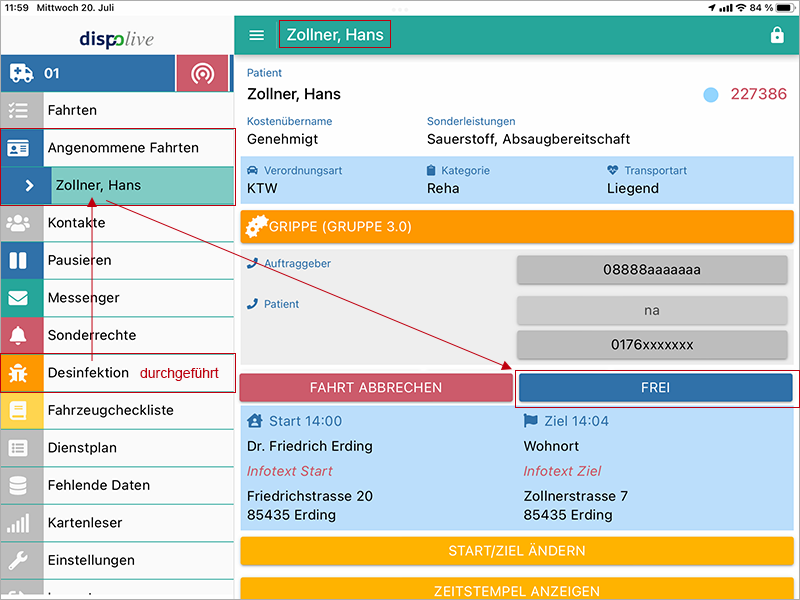Image resolution: width=800 pixels, height=600 pixels.
Task: Tap the ambulance vehicle 01 icon
Action: [x=21, y=73]
